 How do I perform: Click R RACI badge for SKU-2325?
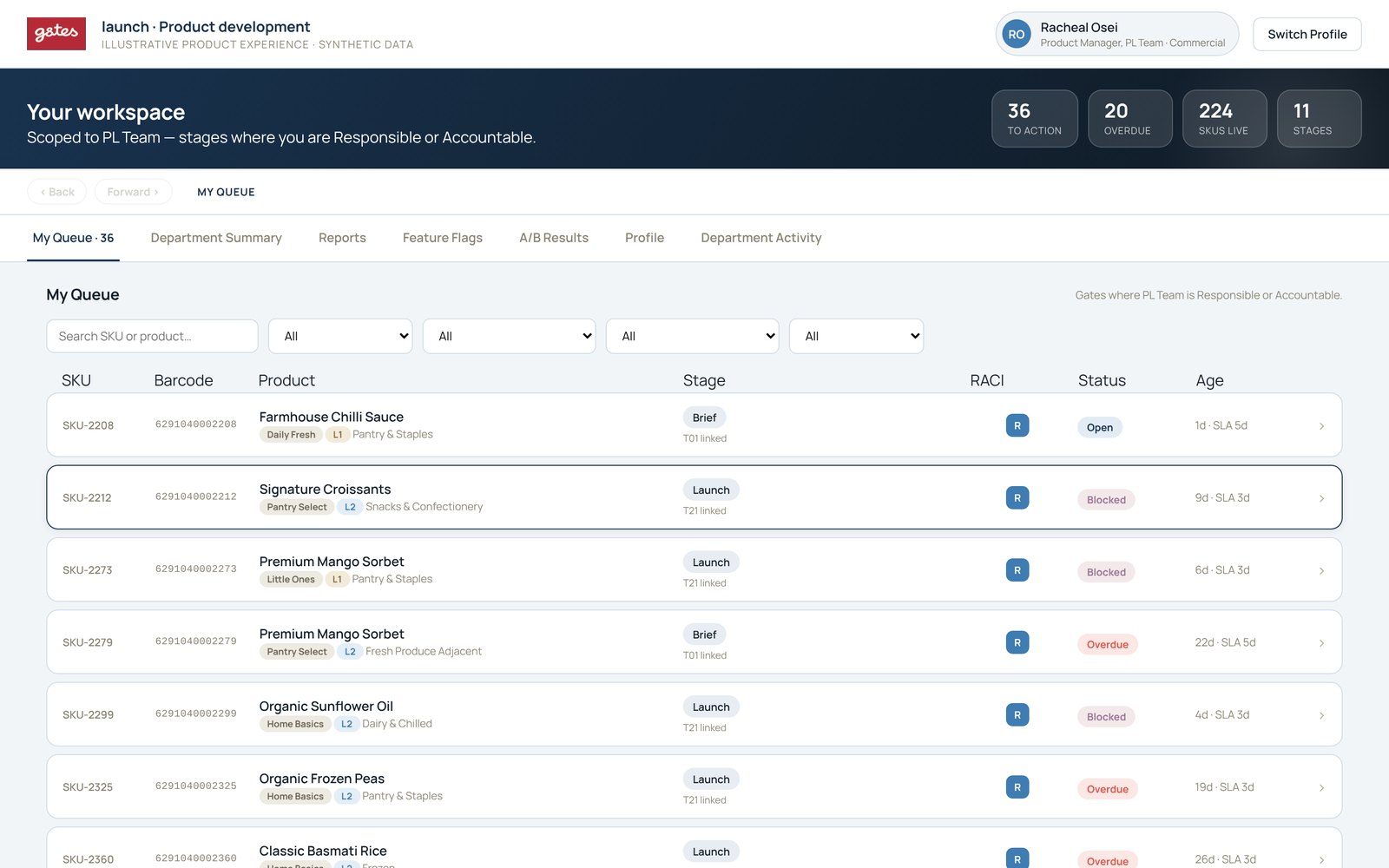point(1017,787)
